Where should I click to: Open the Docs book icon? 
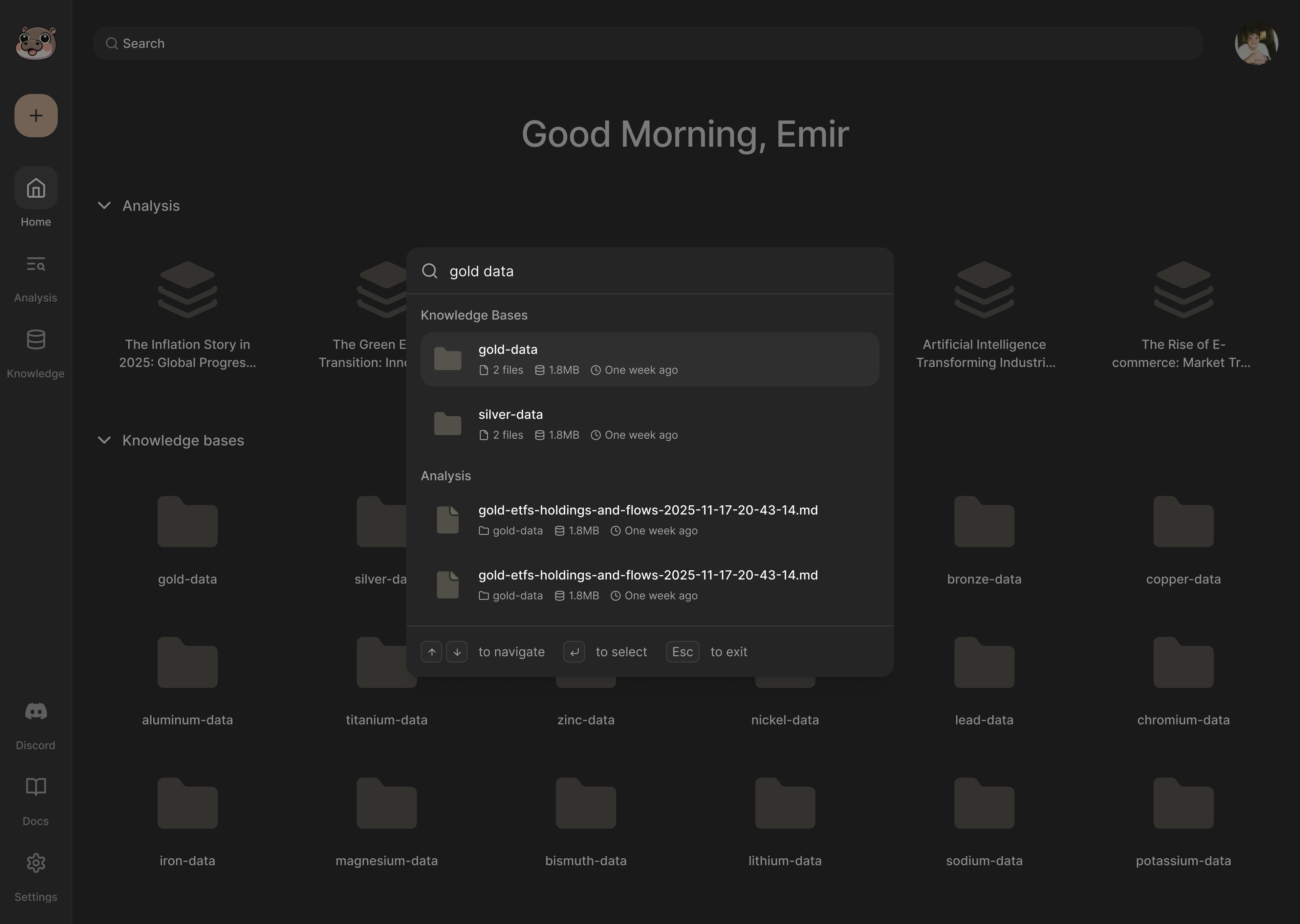pyautogui.click(x=36, y=788)
